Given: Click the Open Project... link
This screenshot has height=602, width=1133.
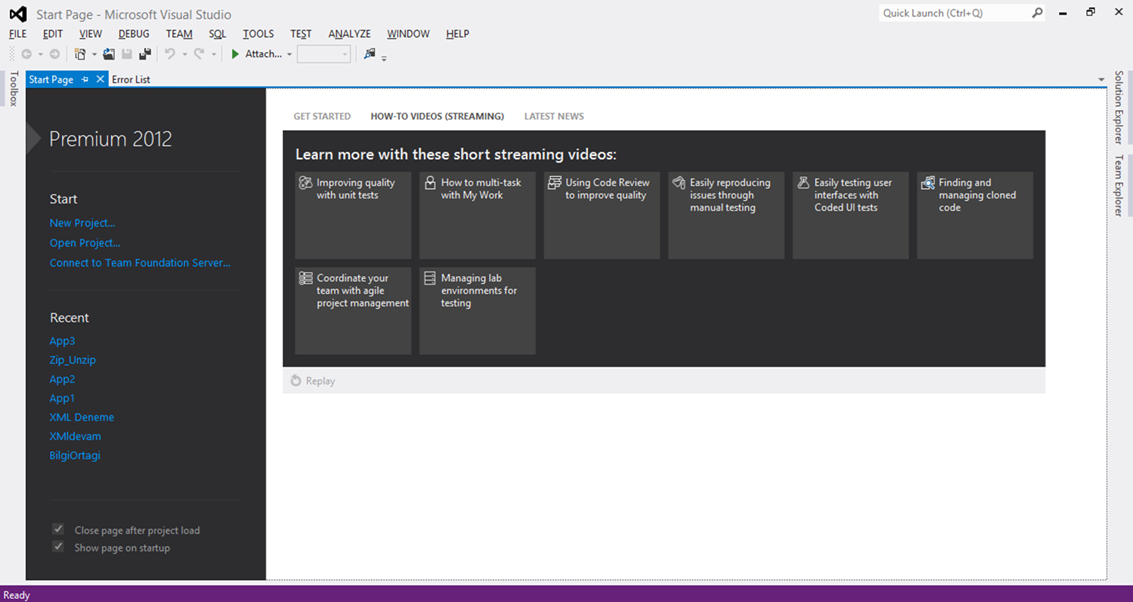Looking at the screenshot, I should click(x=85, y=243).
